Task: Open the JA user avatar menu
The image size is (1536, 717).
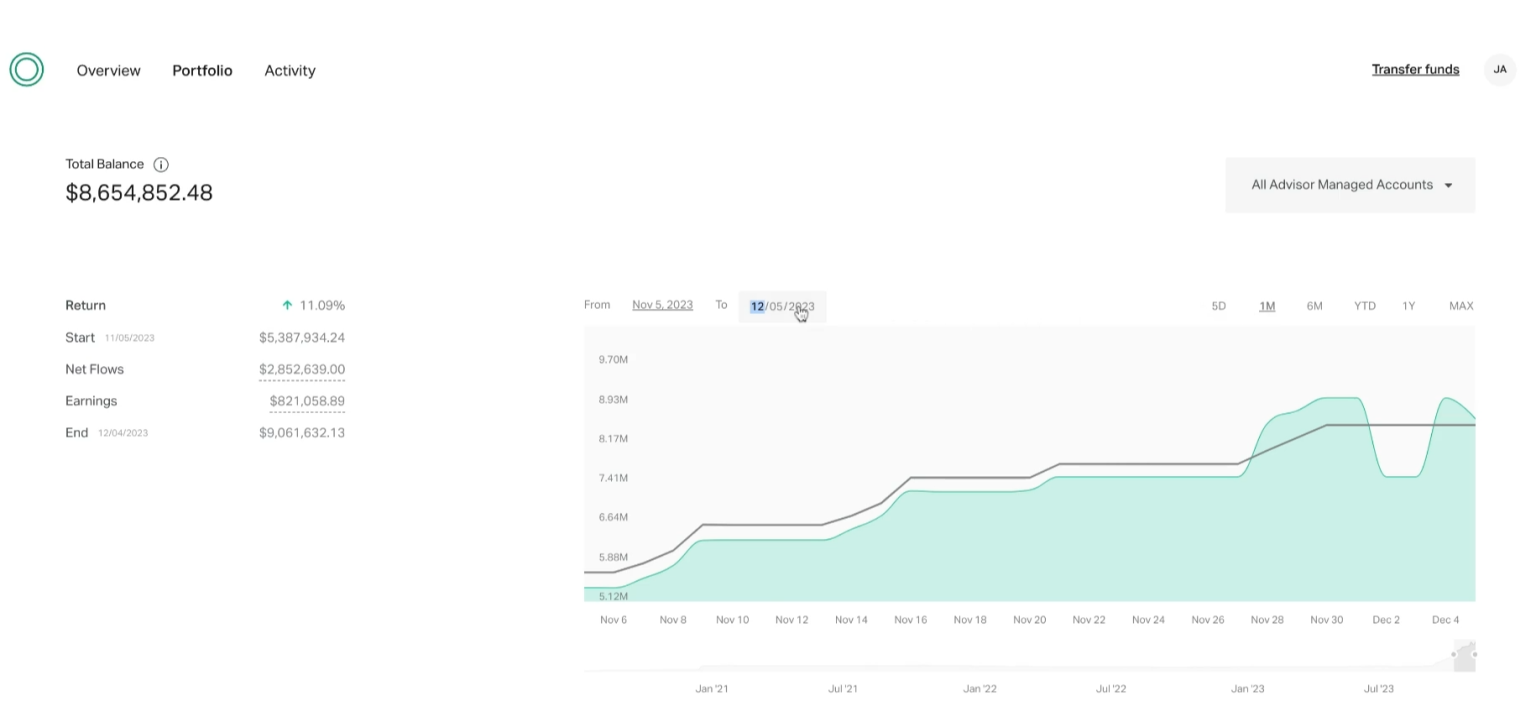Action: pos(1499,70)
